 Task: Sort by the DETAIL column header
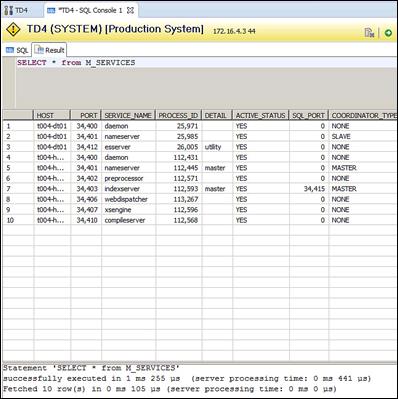pos(217,115)
